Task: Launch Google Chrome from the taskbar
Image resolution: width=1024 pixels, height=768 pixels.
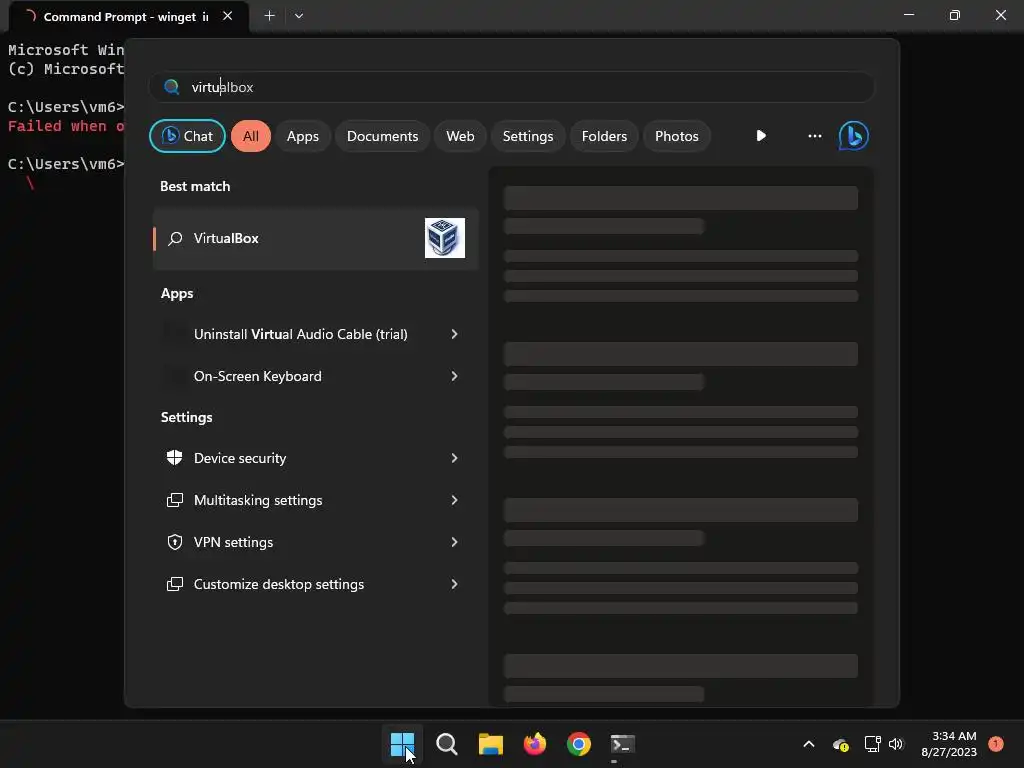Action: click(579, 744)
